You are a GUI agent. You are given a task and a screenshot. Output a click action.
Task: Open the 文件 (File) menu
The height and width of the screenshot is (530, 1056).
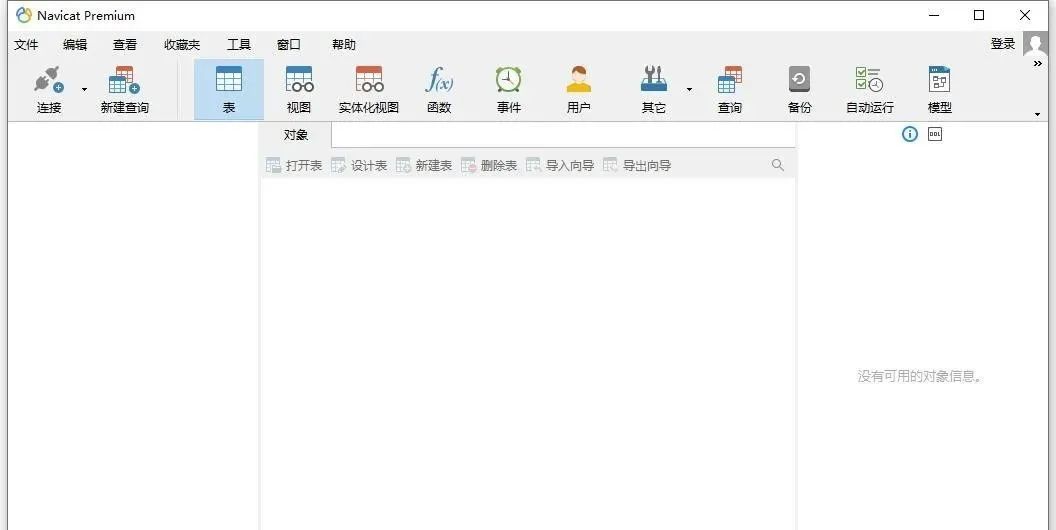click(26, 45)
